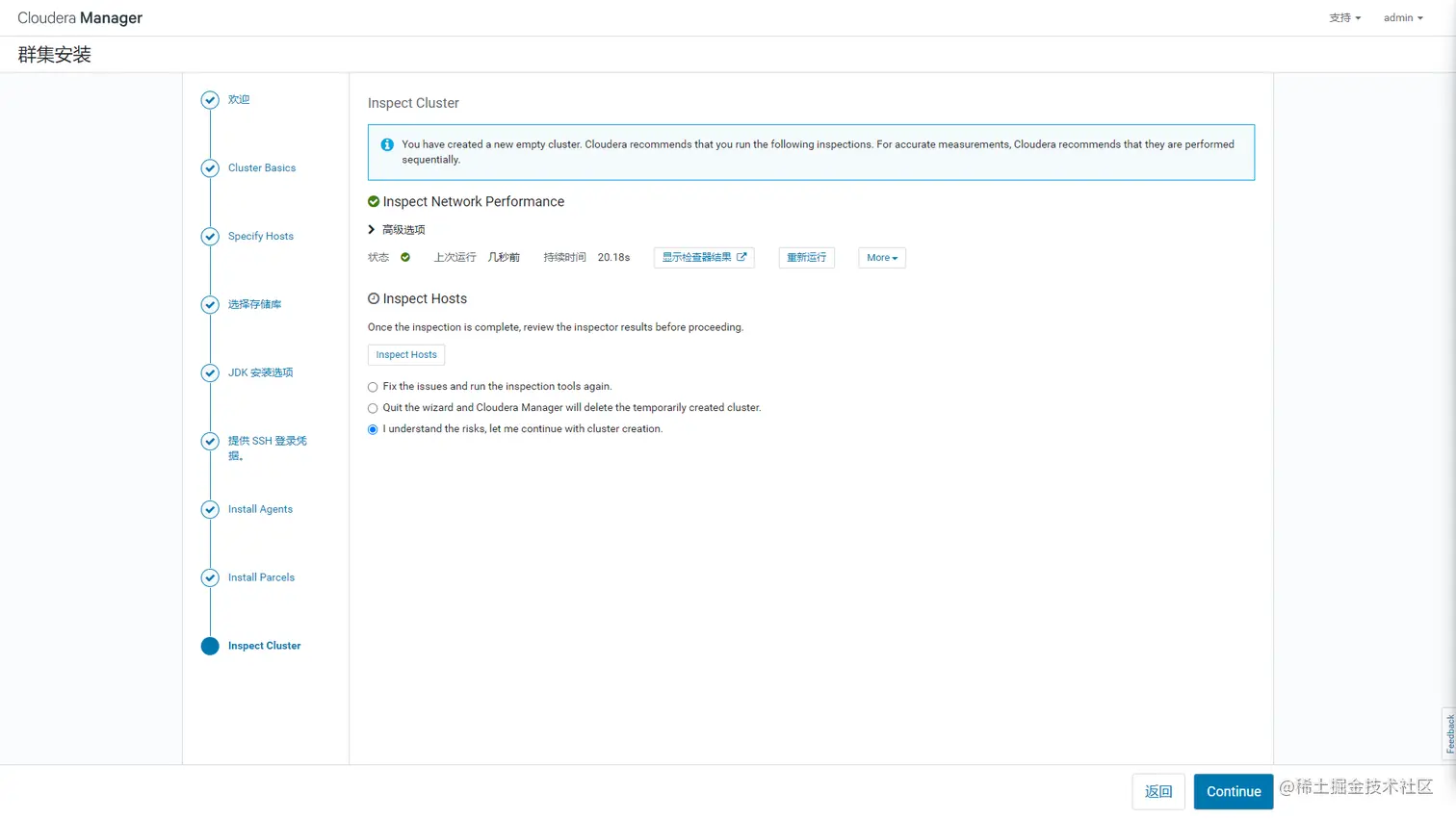Click the Cloudera Manager logo link
The height and width of the screenshot is (819, 1456).
coord(80,18)
